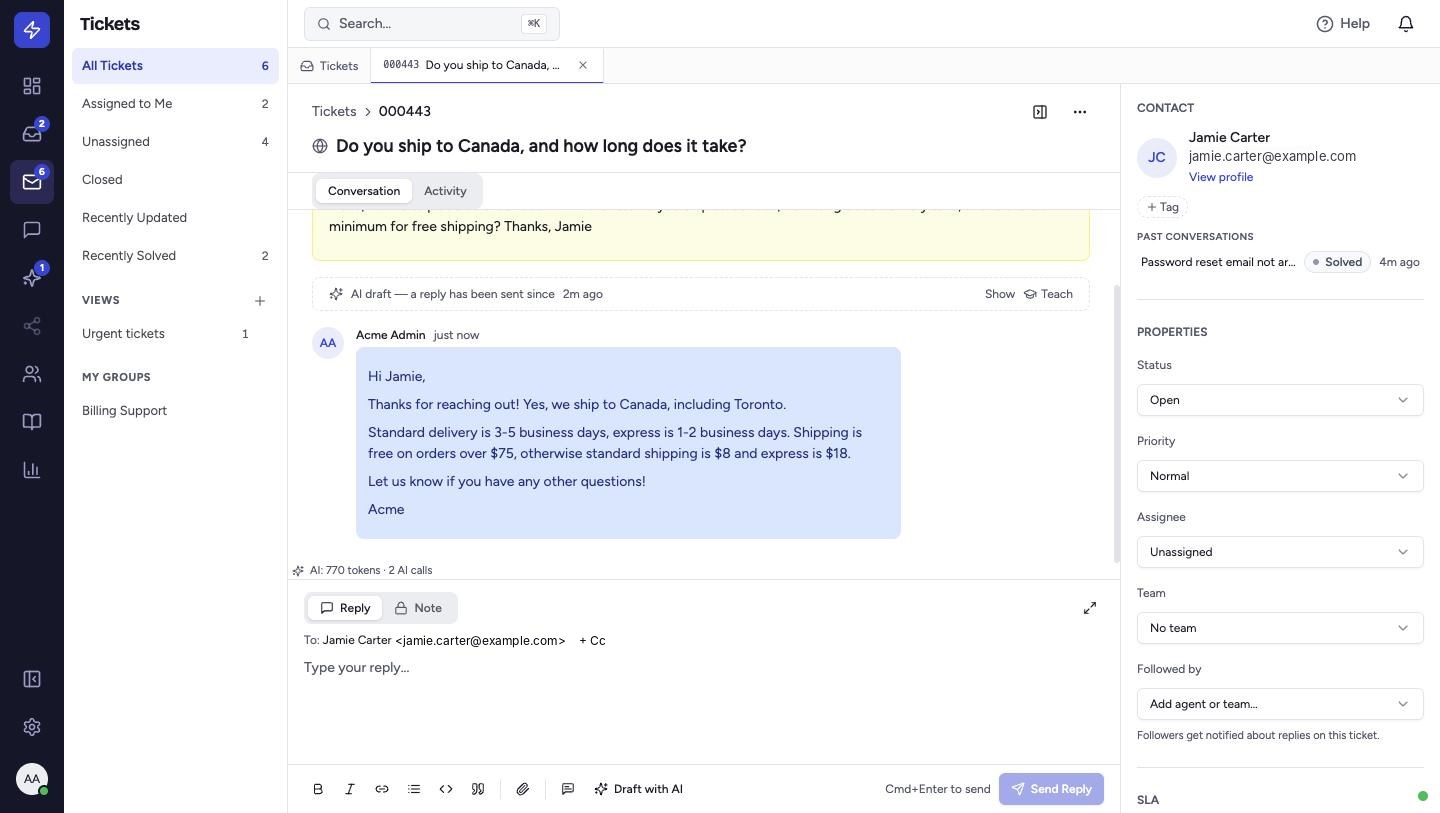Open the dashboard grid icon in sidebar
Image resolution: width=1440 pixels, height=813 pixels.
32,86
